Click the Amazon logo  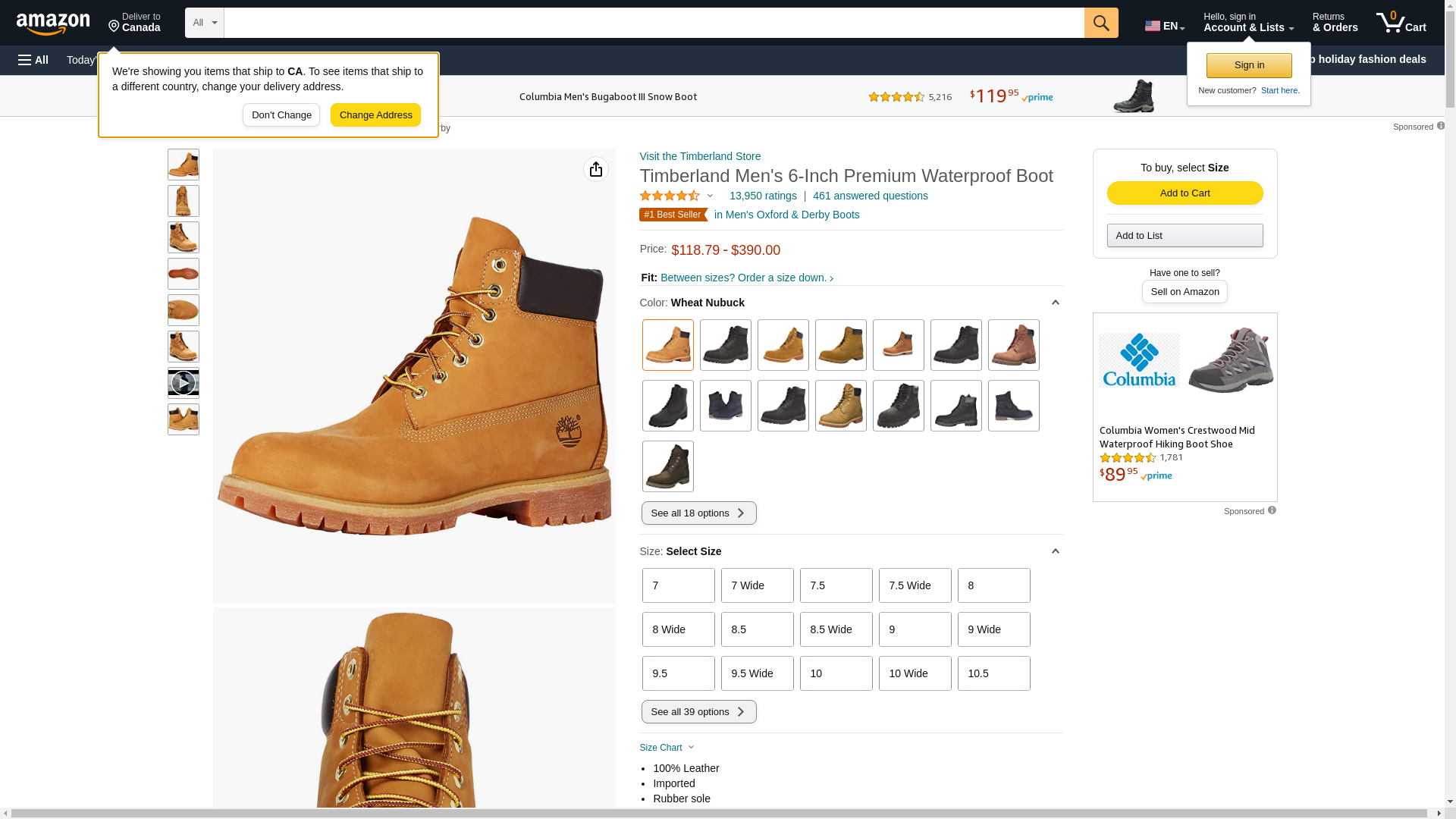(53, 24)
